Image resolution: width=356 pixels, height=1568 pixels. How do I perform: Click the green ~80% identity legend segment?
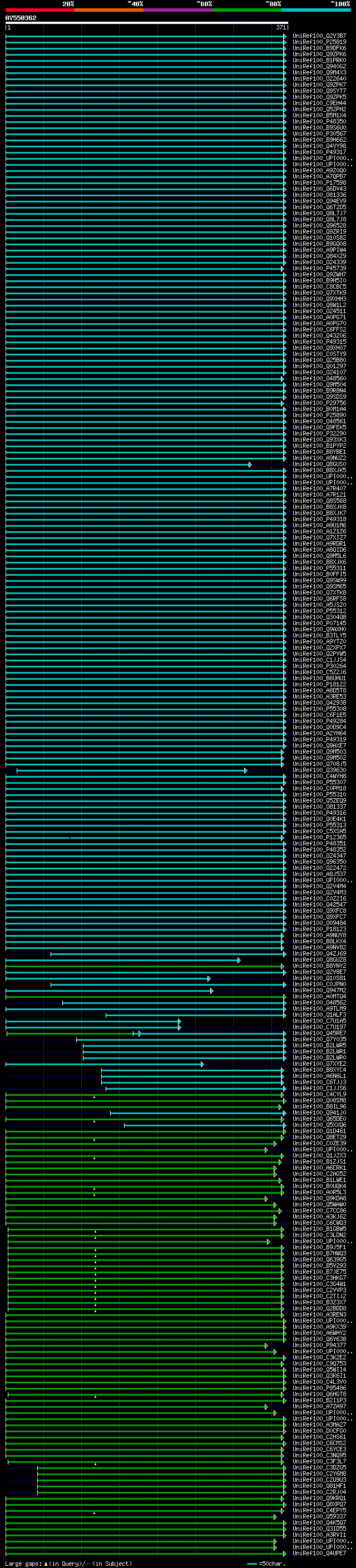(247, 10)
